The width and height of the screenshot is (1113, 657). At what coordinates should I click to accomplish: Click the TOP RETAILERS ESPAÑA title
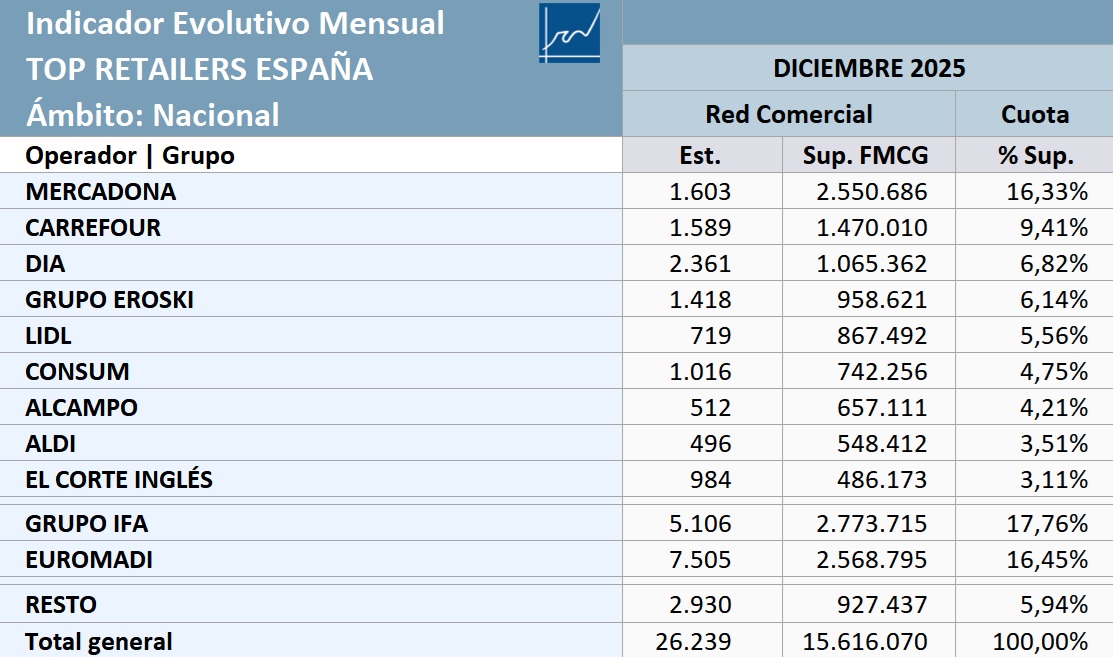click(x=199, y=69)
